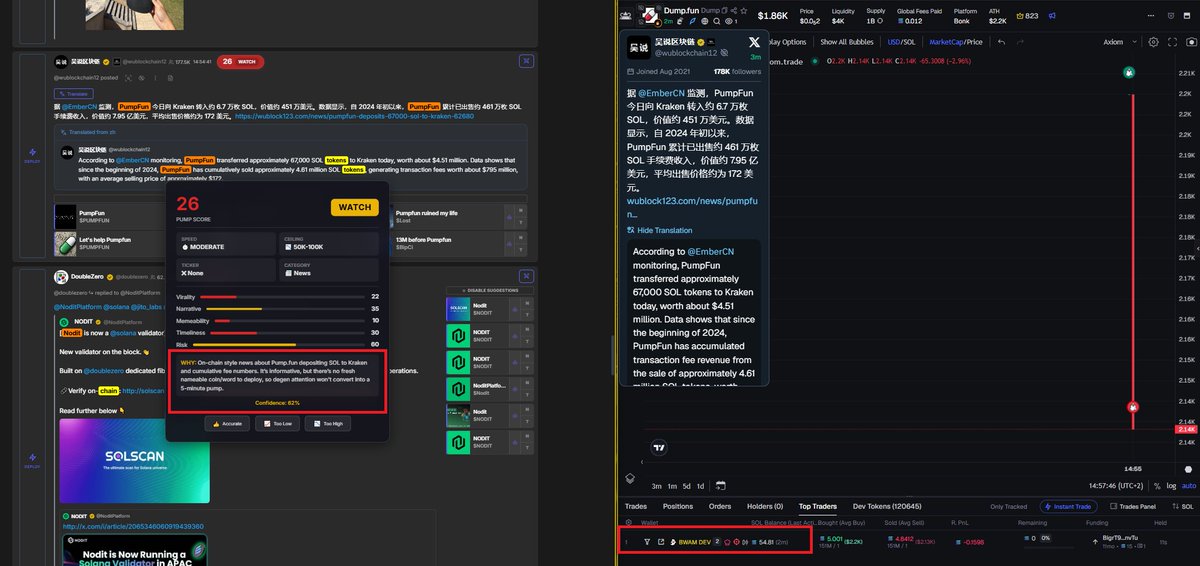Image resolution: width=1200 pixels, height=566 pixels.
Task: Switch to the Trades tab
Action: point(636,506)
